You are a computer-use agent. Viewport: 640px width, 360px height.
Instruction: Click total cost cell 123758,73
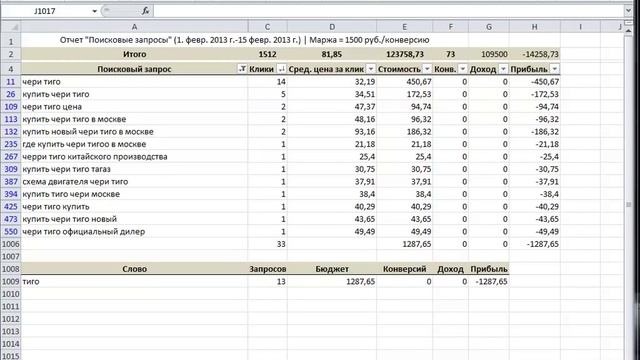point(404,54)
